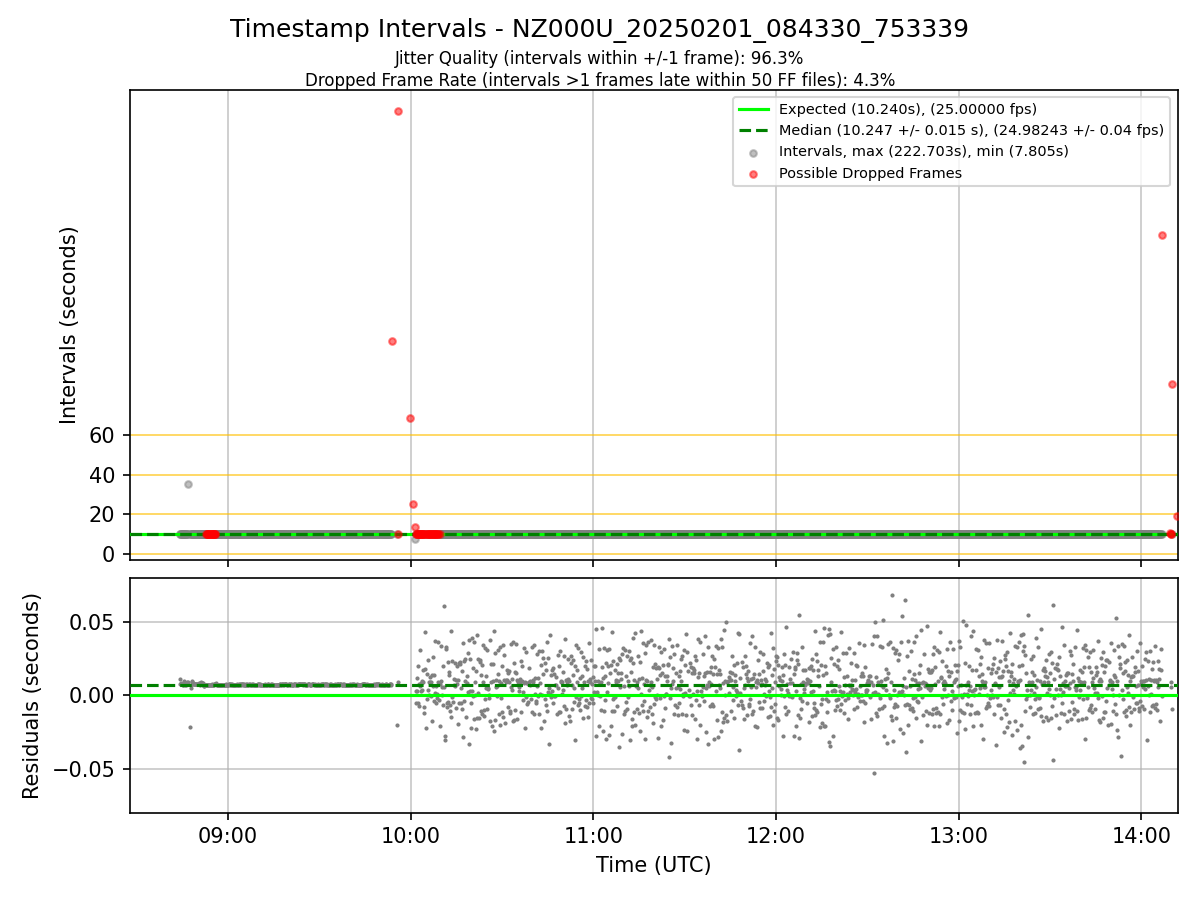Viewport: 1200px width, 900px height.
Task: Click the Residuals (seconds) y-axis label
Action: [32, 696]
